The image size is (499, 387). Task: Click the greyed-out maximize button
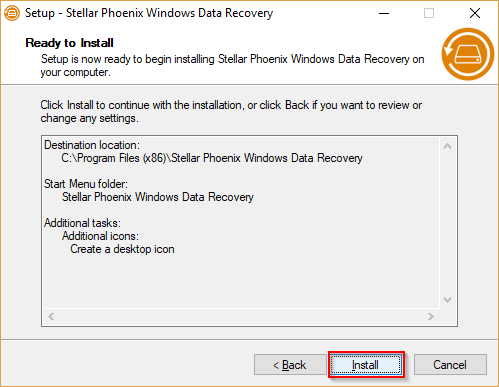coord(429,13)
